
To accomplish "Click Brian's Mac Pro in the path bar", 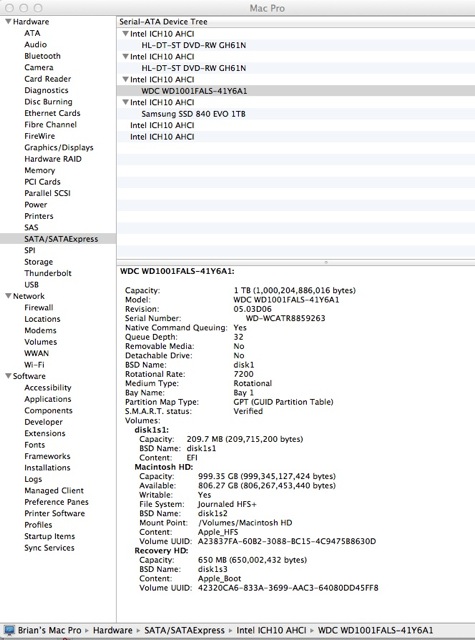I will (x=49, y=630).
